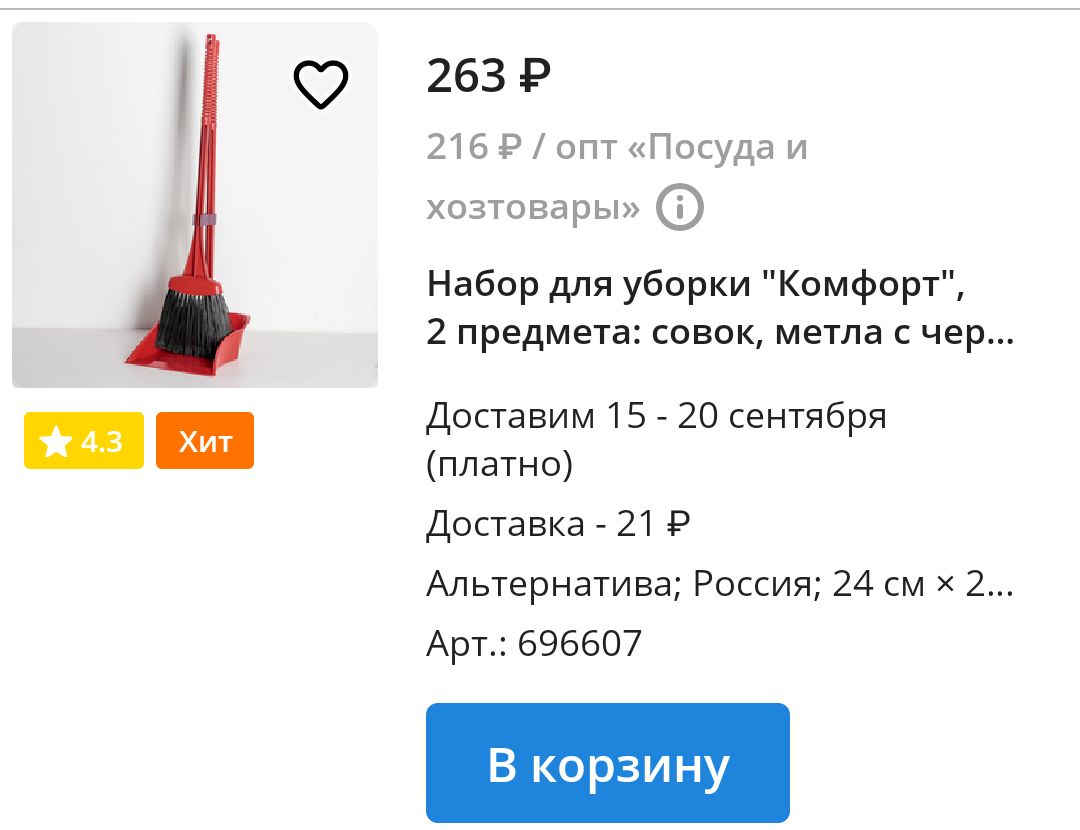Image resolution: width=1080 pixels, height=830 pixels.
Task: Click the Альтернатива; Россия specifications line
Action: coord(720,584)
